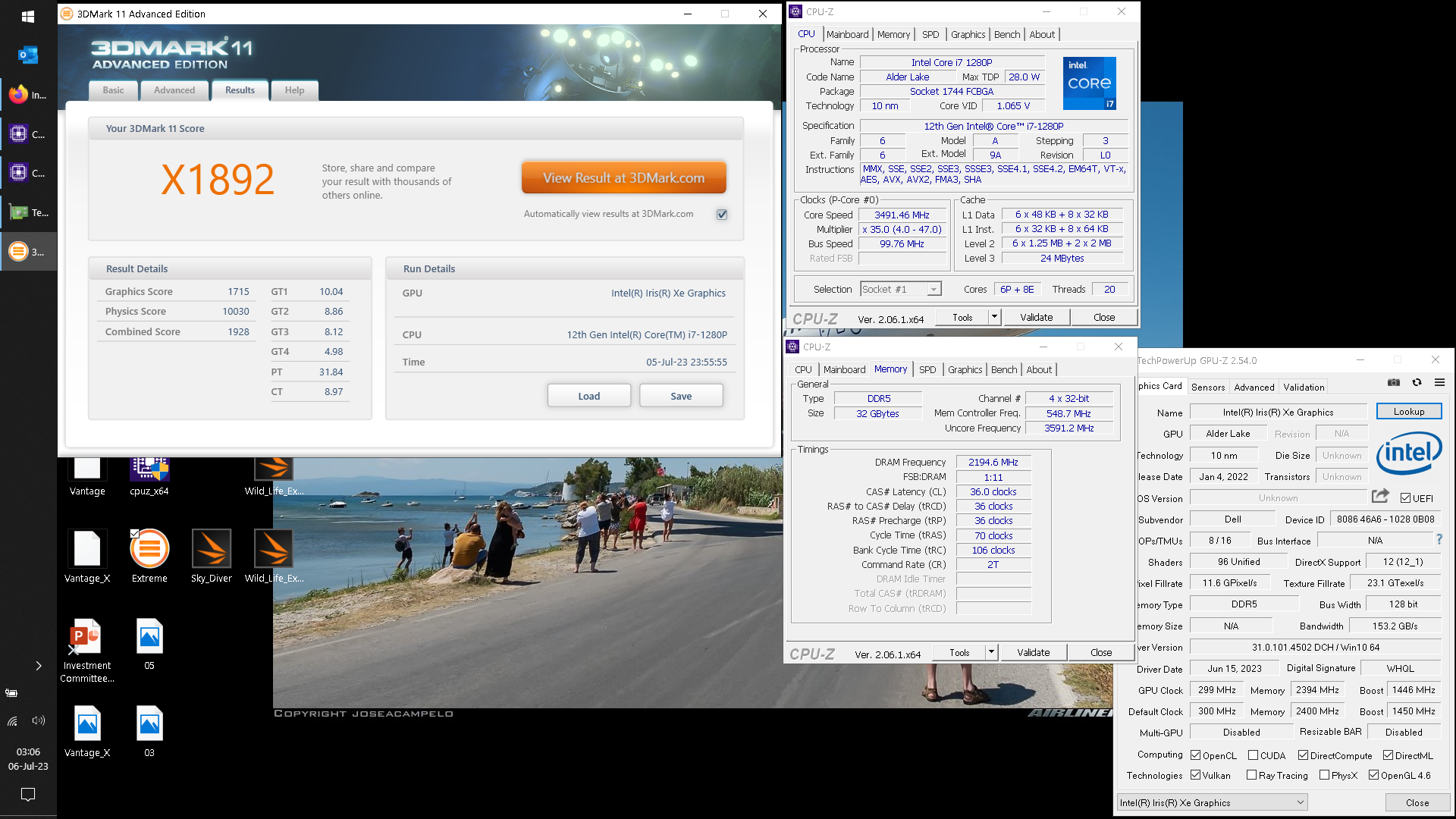
Task: Toggle the Vulkan checkbox
Action: 1196,775
